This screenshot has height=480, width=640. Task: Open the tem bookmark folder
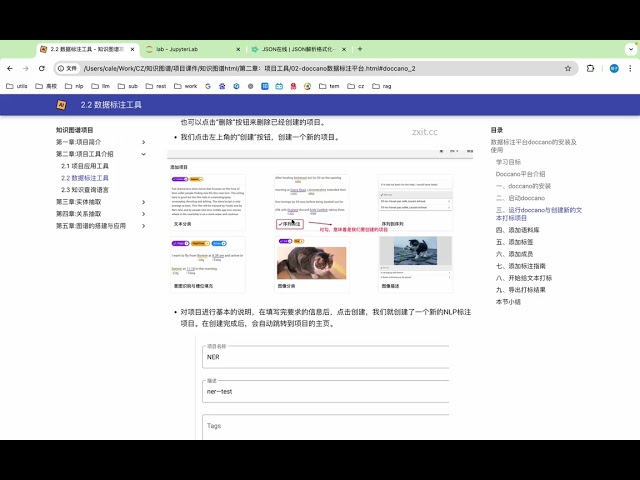point(329,86)
